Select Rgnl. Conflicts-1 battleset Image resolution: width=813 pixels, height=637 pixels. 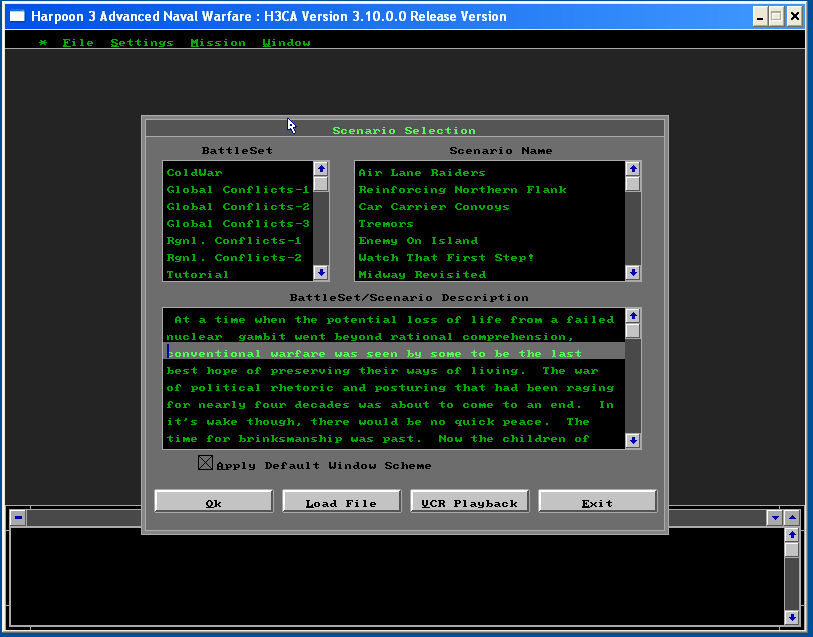238,241
